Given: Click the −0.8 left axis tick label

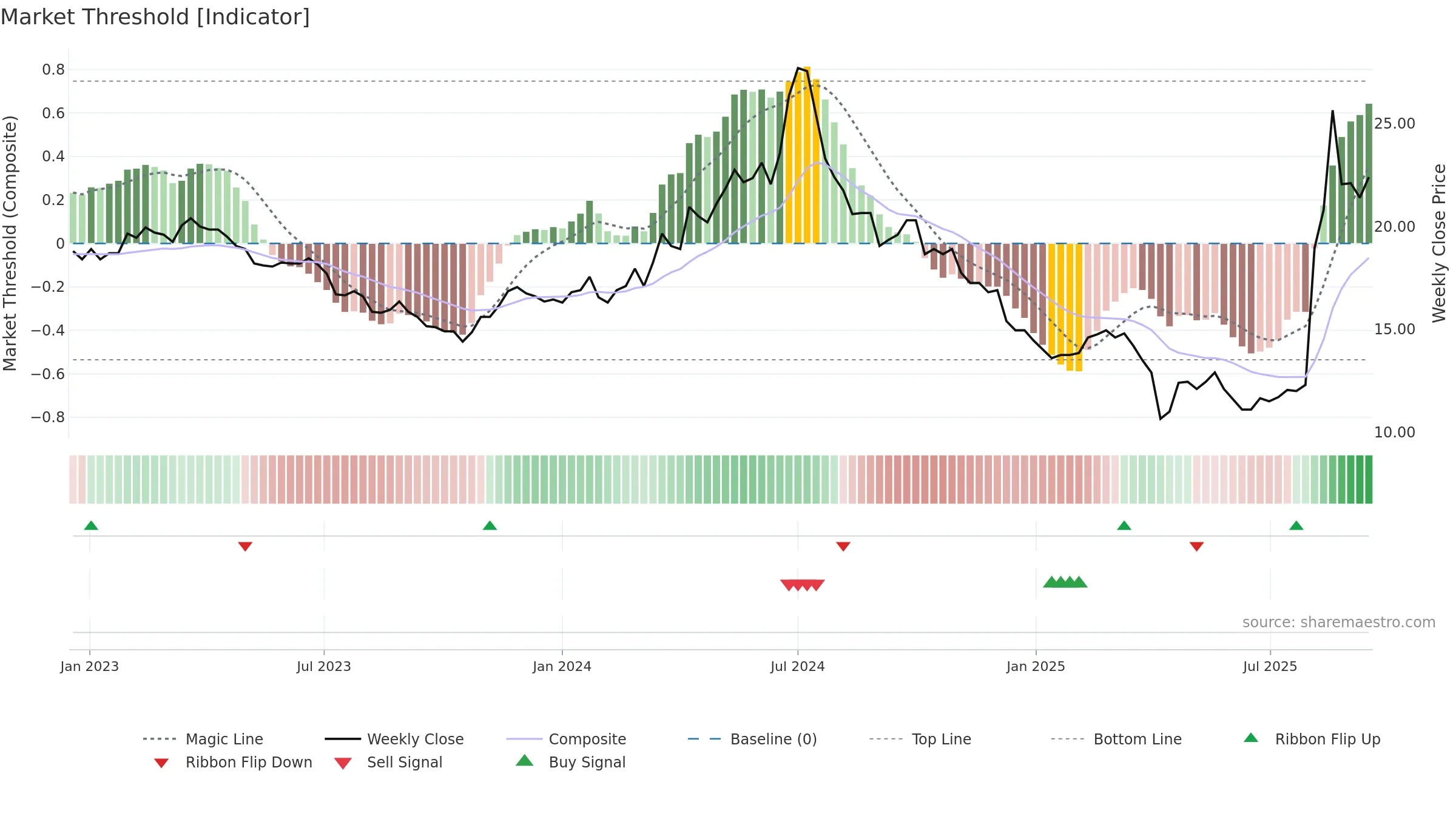Looking at the screenshot, I should (48, 417).
